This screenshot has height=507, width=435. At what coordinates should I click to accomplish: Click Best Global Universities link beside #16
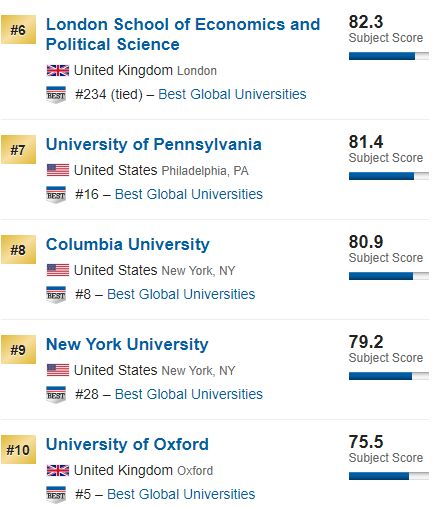tap(189, 194)
